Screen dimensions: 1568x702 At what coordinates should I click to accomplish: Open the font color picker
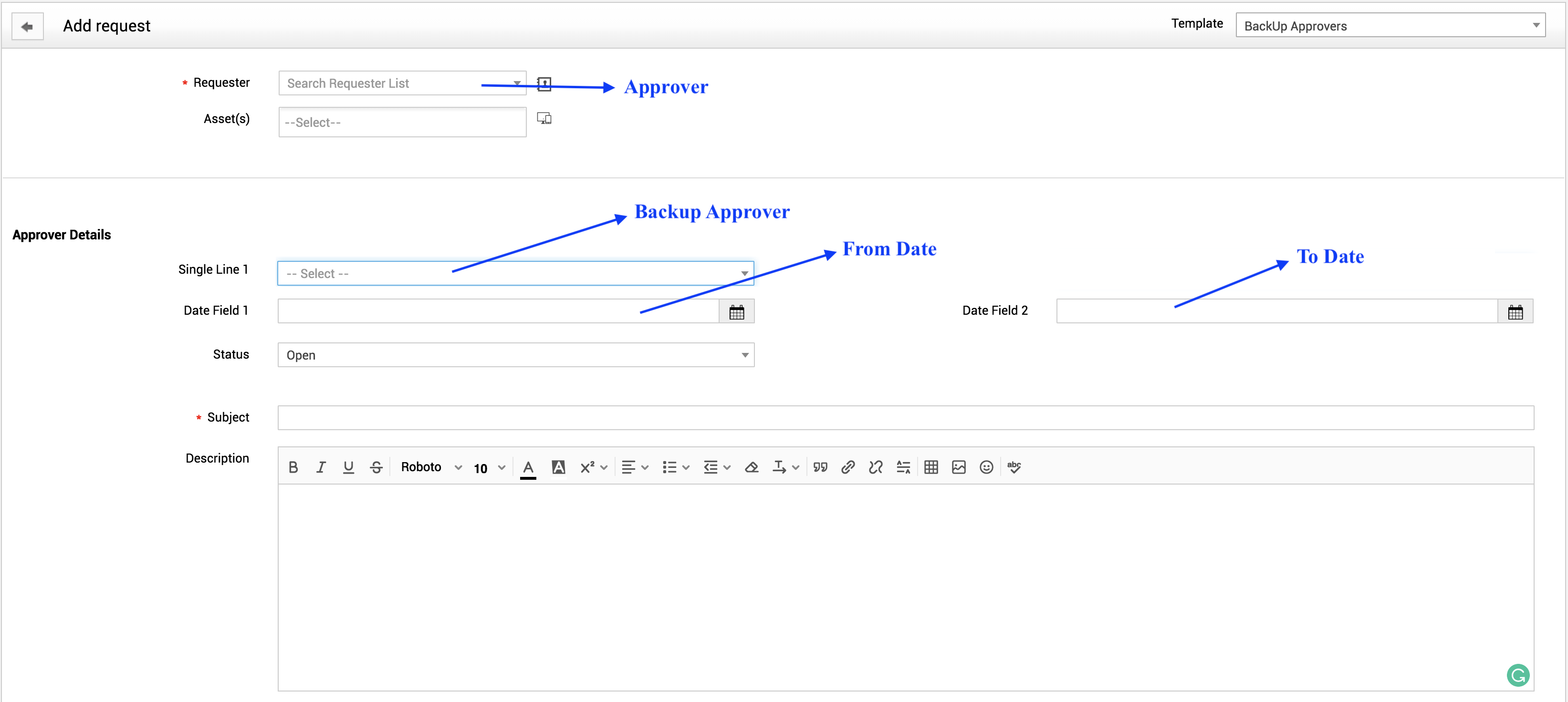[528, 467]
